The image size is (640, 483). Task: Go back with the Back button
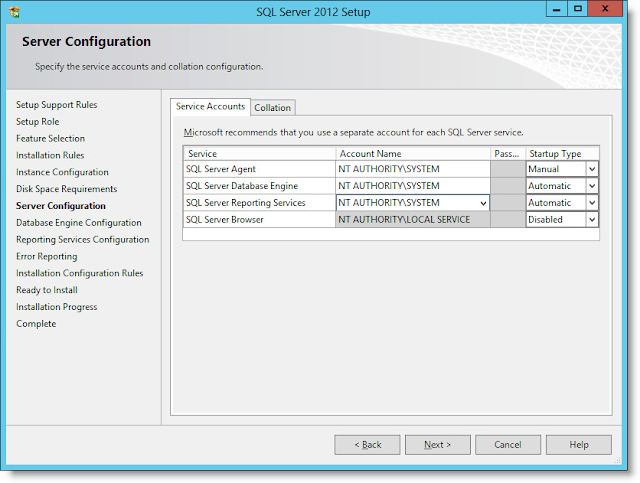[367, 445]
